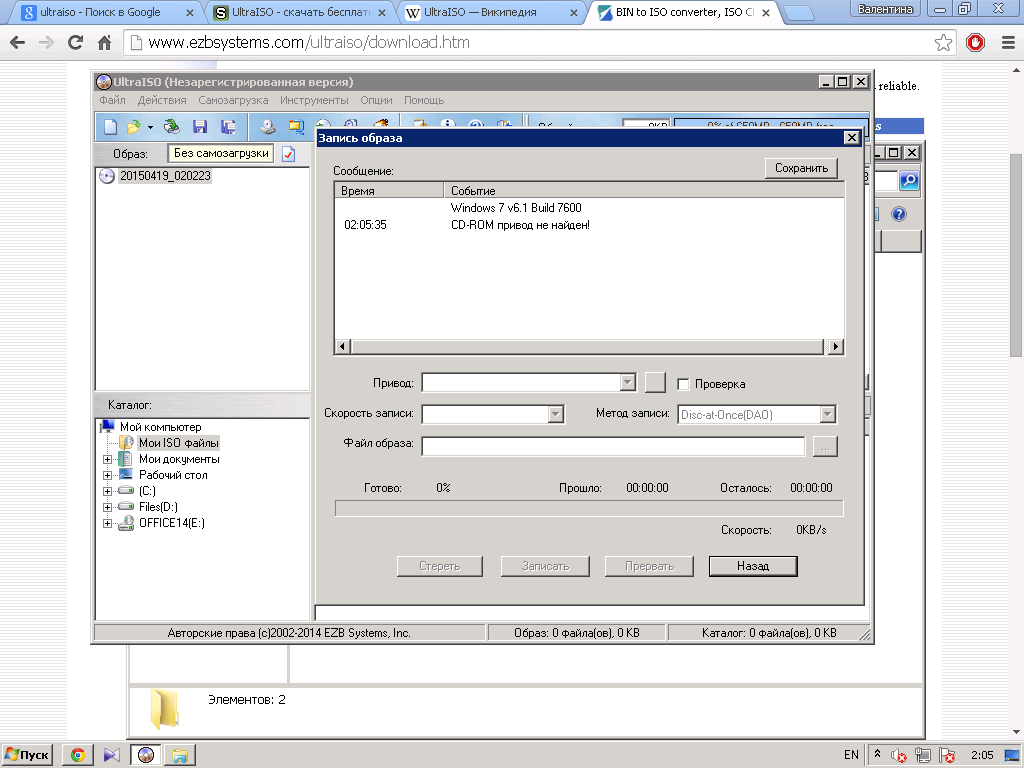Click the Open image folder icon
The height and width of the screenshot is (768, 1024).
tap(134, 127)
